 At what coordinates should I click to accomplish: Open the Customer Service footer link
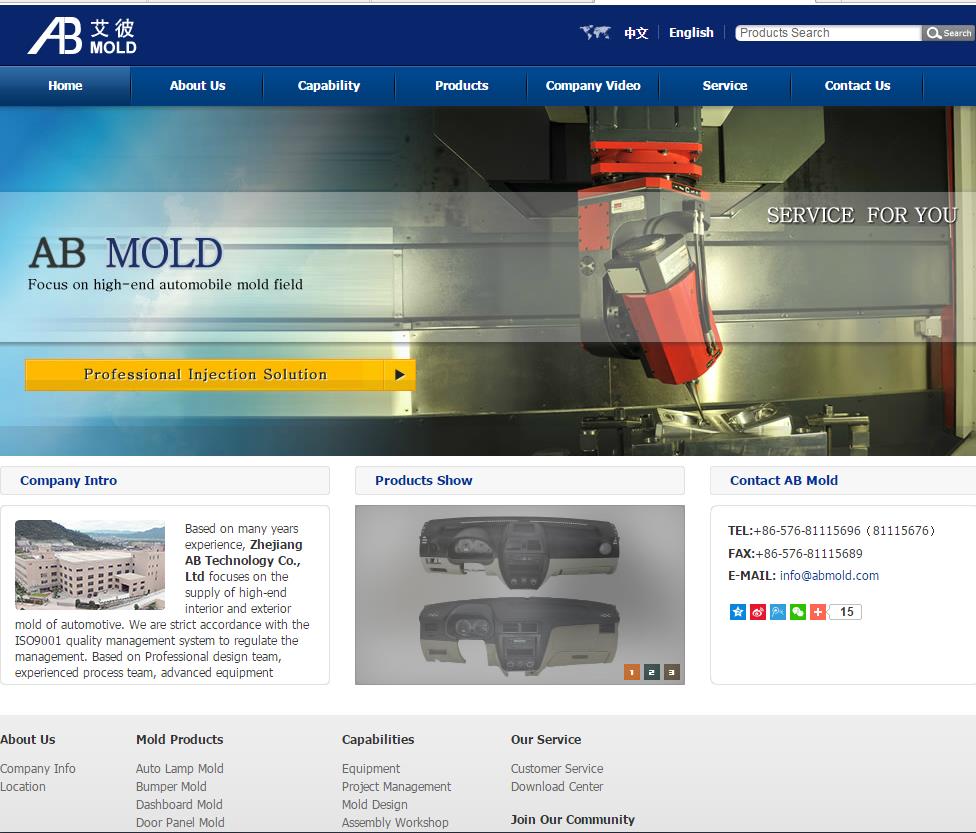click(x=557, y=769)
